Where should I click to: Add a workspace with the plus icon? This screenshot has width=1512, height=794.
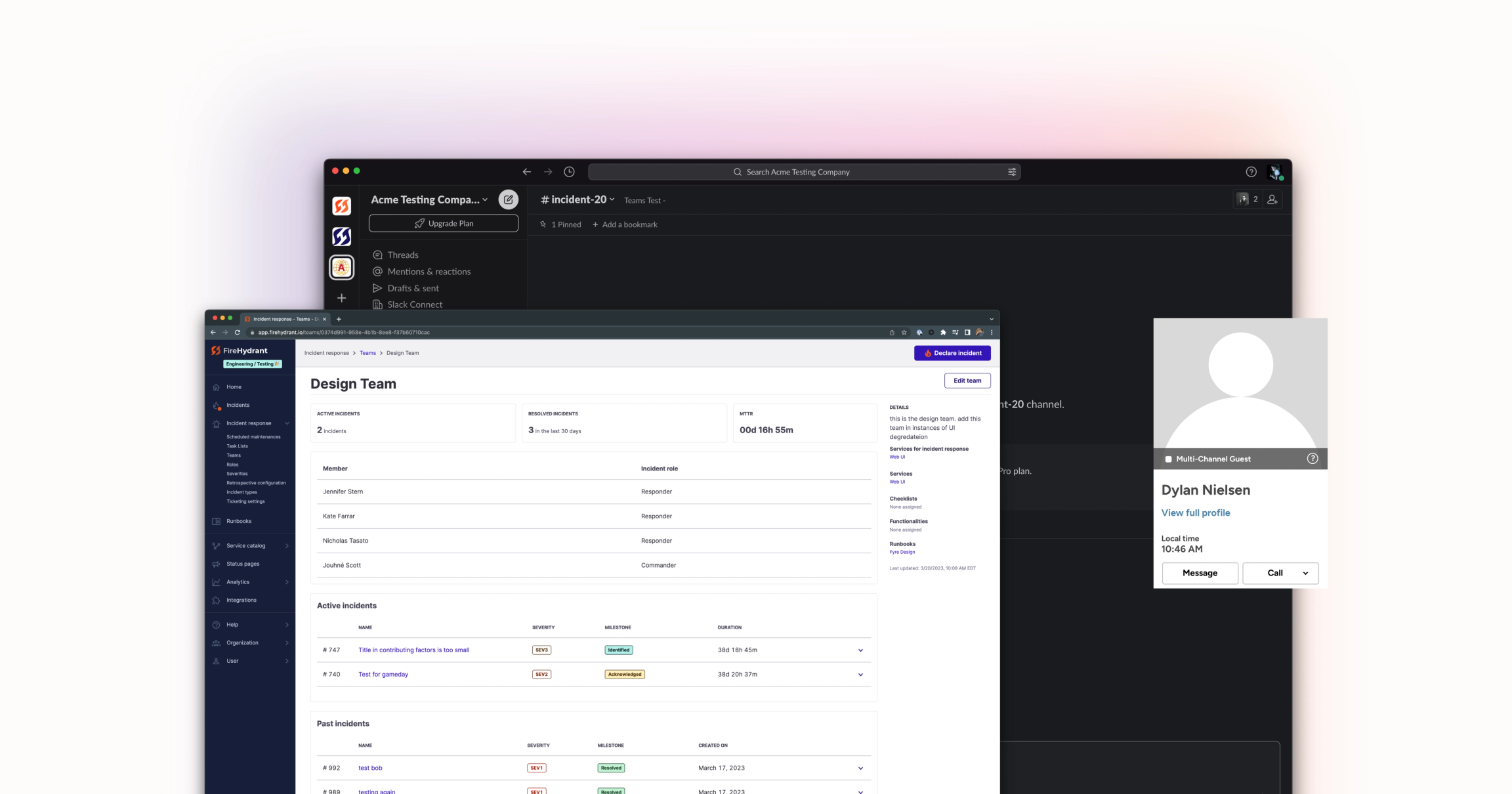(341, 298)
